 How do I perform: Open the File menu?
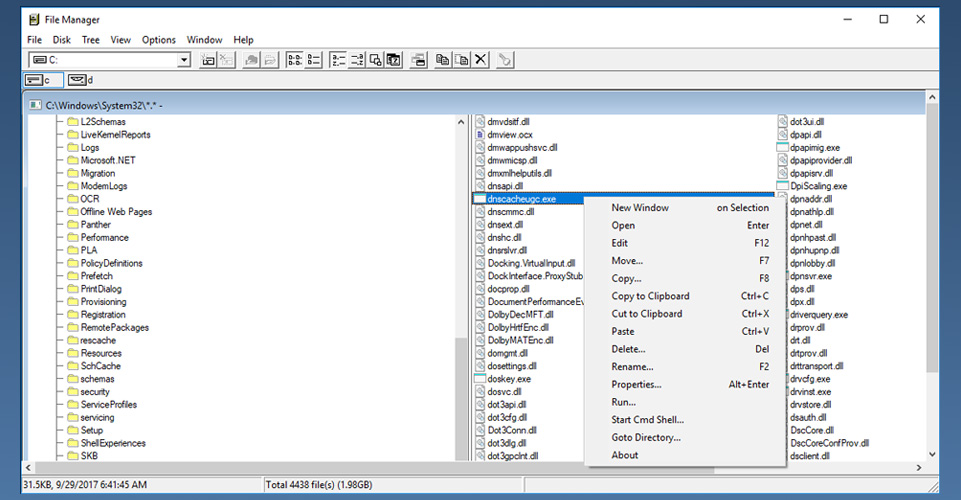tap(34, 40)
